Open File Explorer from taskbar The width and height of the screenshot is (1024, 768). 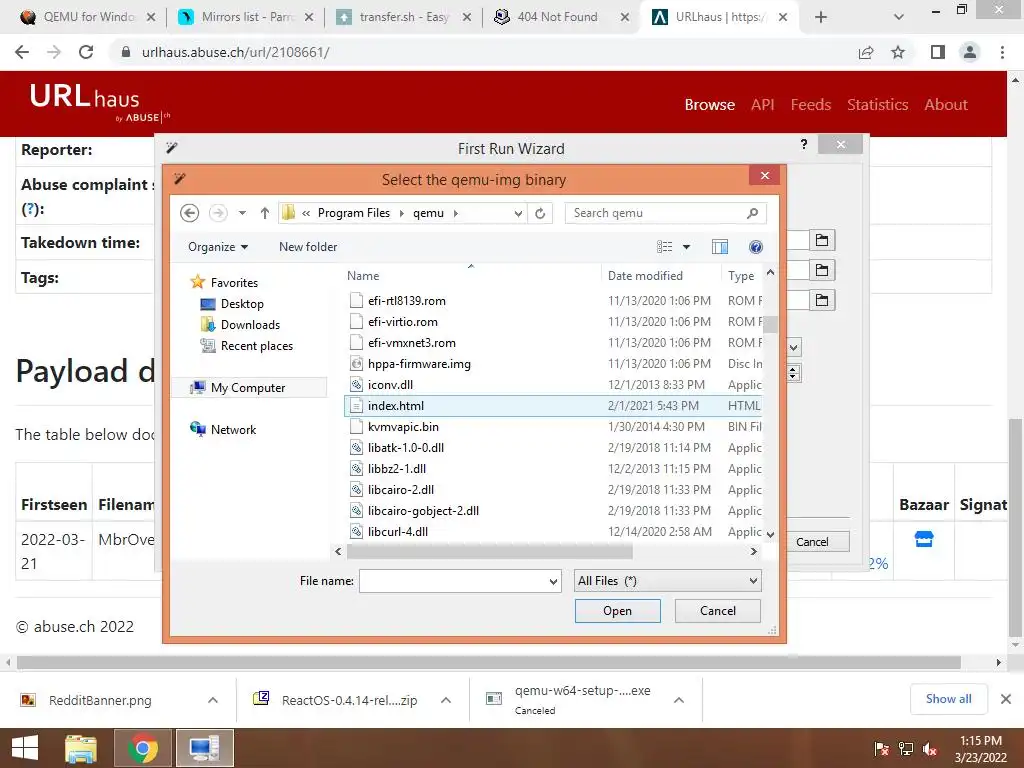pos(81,748)
